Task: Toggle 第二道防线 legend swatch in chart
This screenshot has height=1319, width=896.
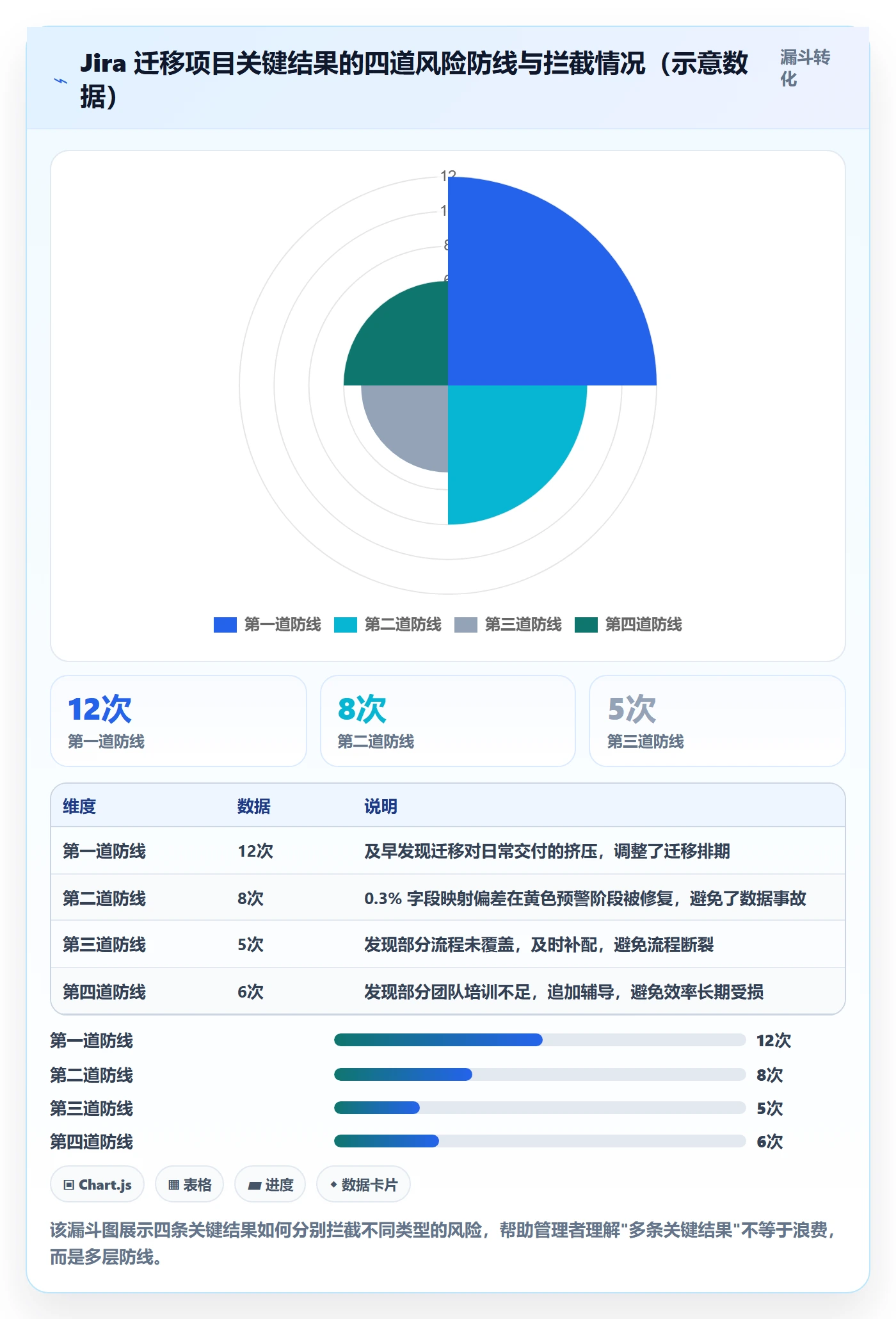Action: (x=346, y=624)
